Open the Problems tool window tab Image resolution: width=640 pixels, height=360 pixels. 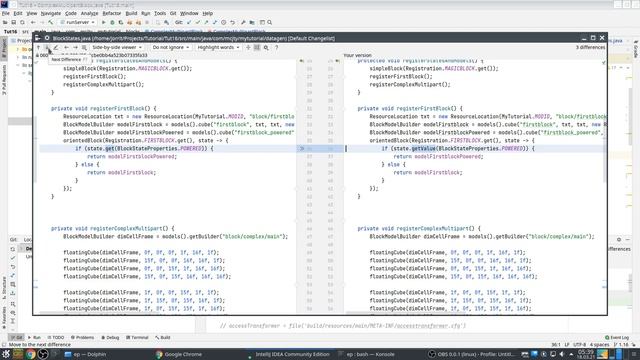[x=82, y=338]
